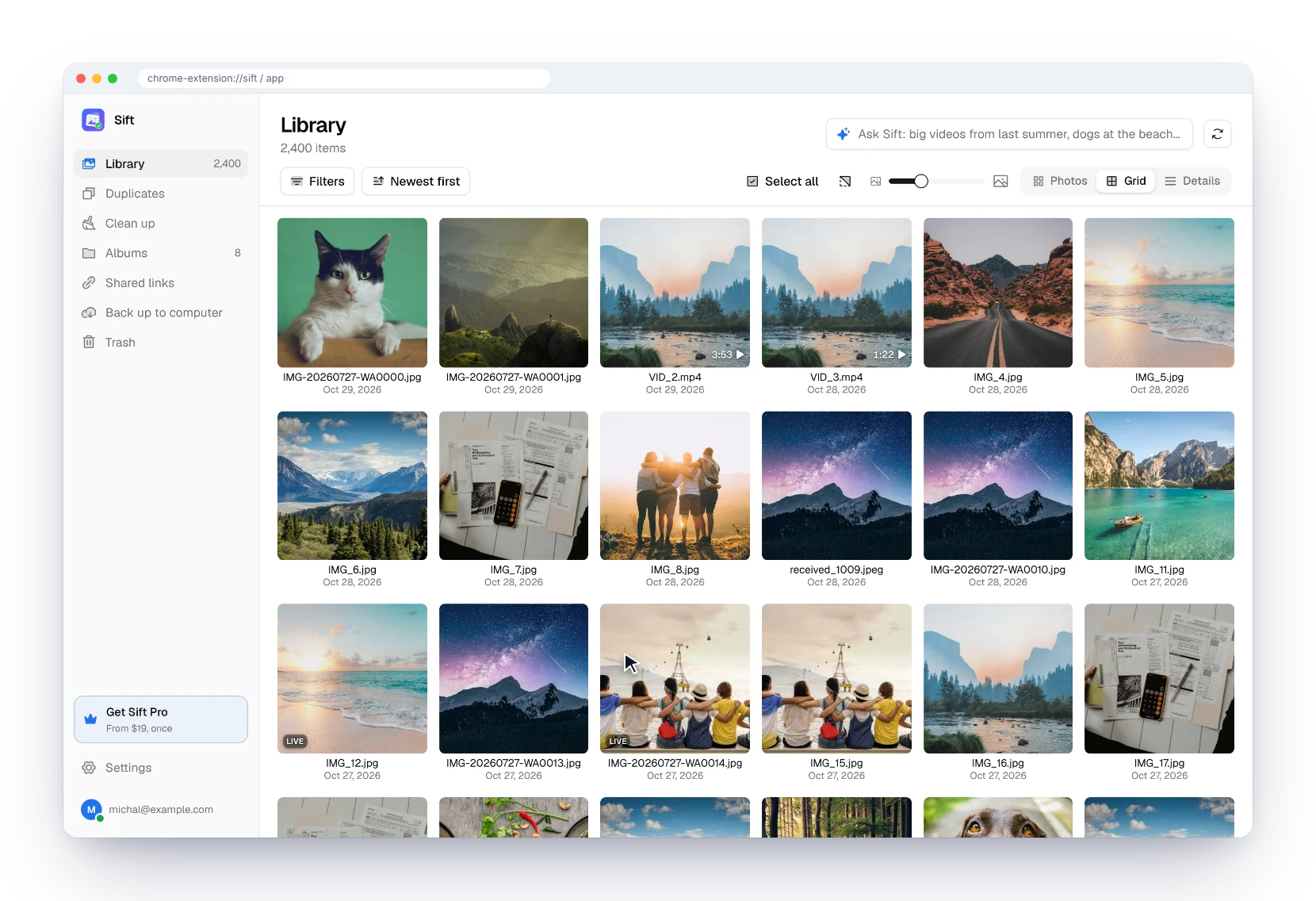The image size is (1316, 901).
Task: Click the Shared links chain icon
Action: 89,282
